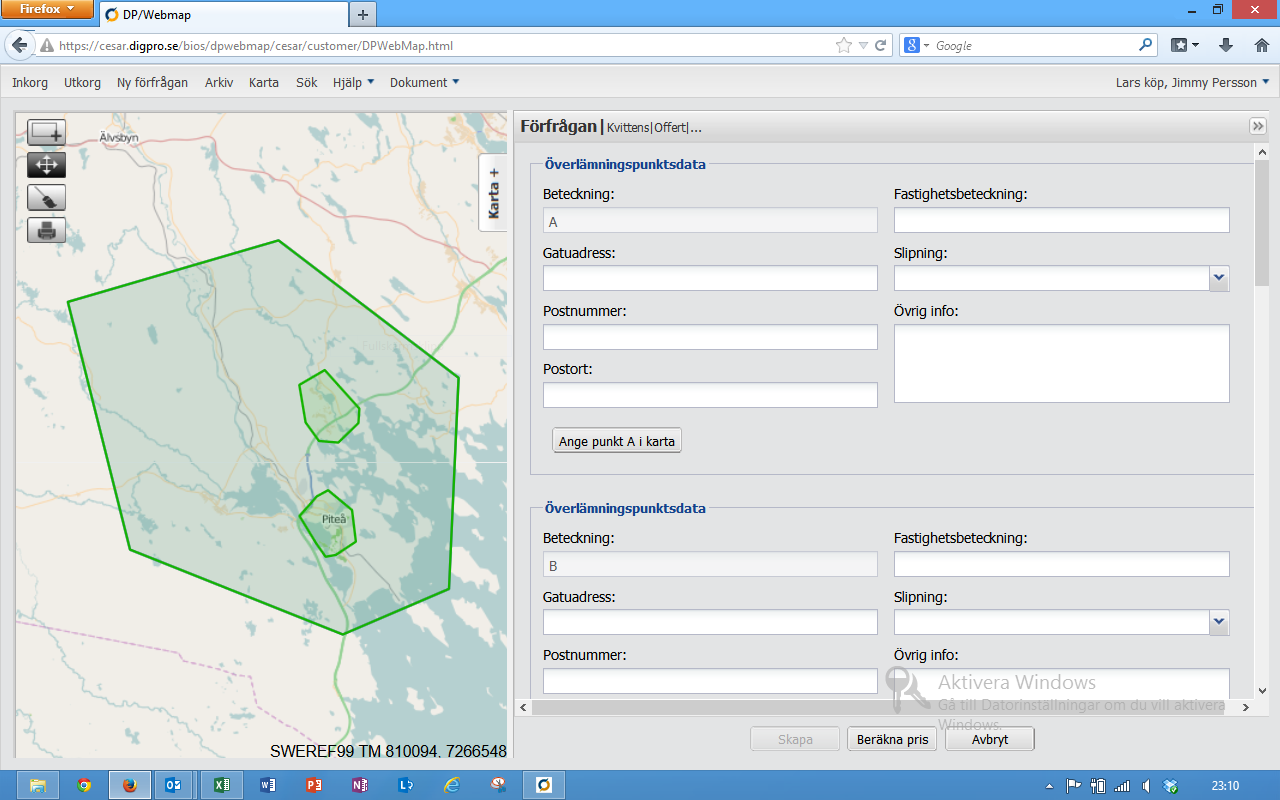The width and height of the screenshot is (1280, 800).
Task: Click the Piteå label on map
Action: coord(334,519)
